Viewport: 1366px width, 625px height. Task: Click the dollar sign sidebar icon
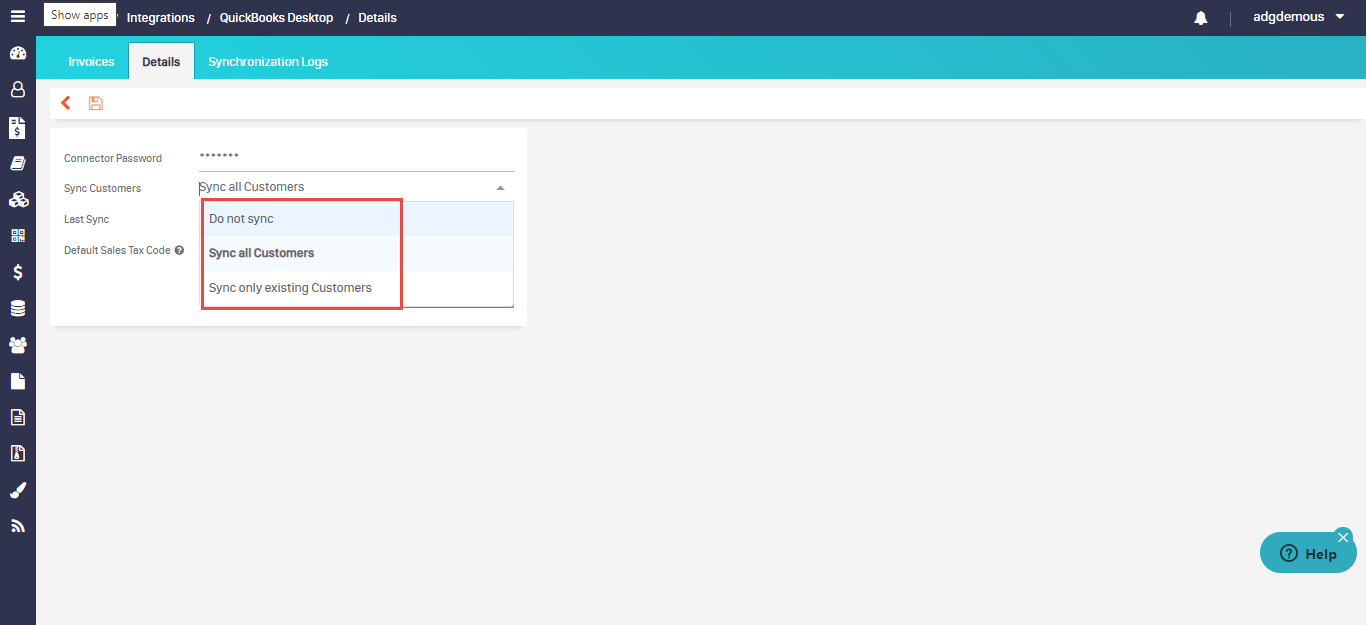17,272
